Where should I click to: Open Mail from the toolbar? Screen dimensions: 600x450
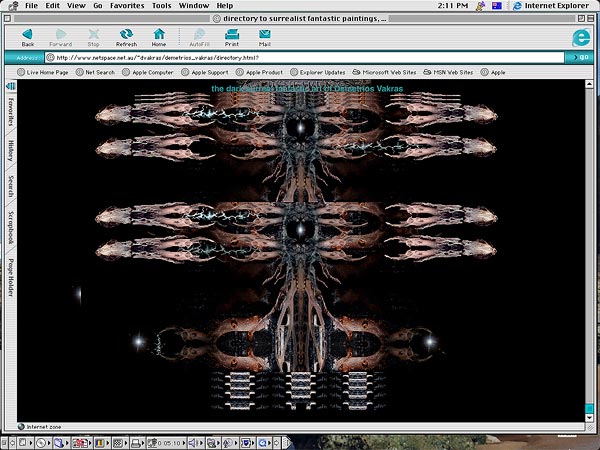coord(264,38)
